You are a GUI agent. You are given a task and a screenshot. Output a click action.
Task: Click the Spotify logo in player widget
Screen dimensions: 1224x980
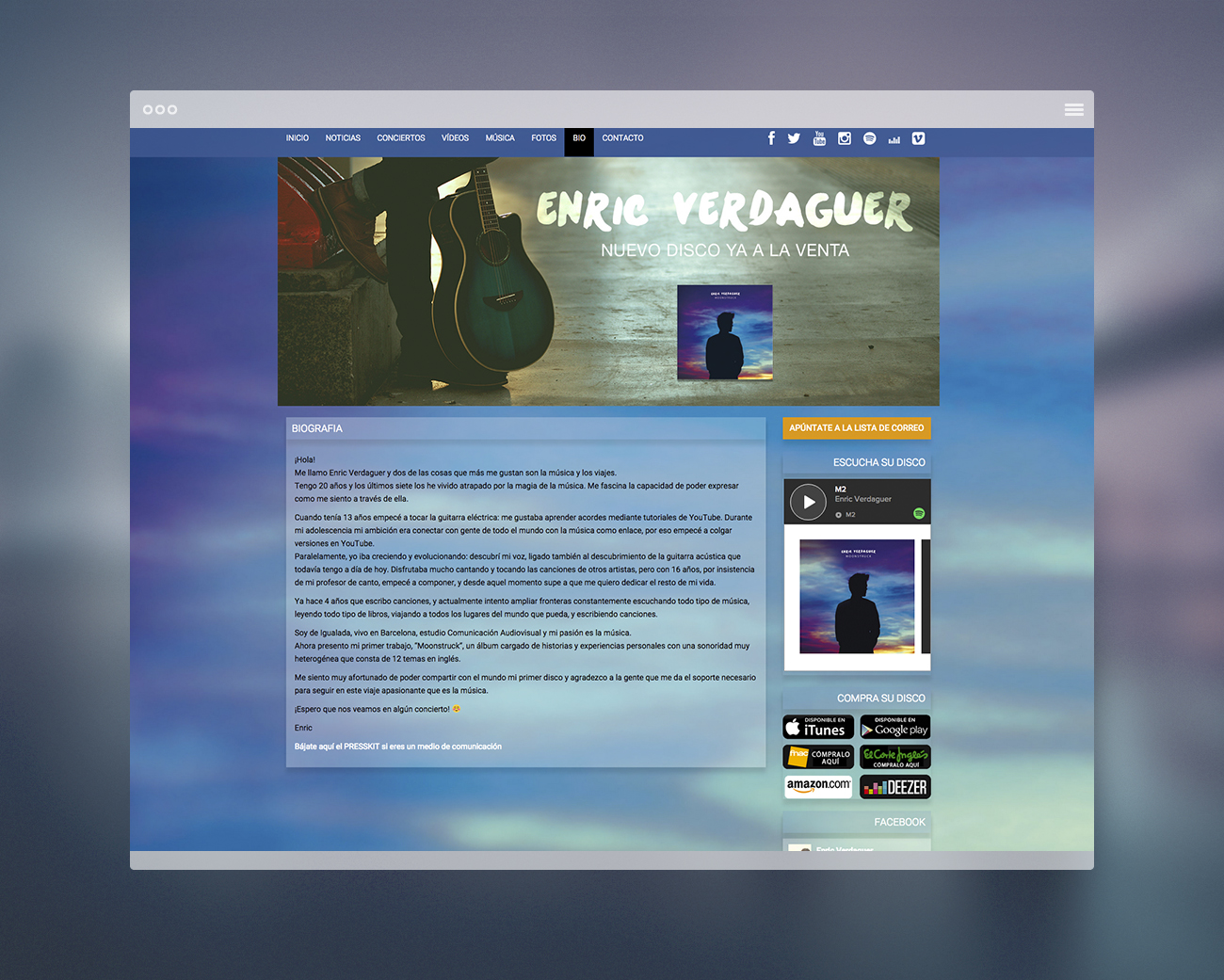pyautogui.click(x=919, y=513)
